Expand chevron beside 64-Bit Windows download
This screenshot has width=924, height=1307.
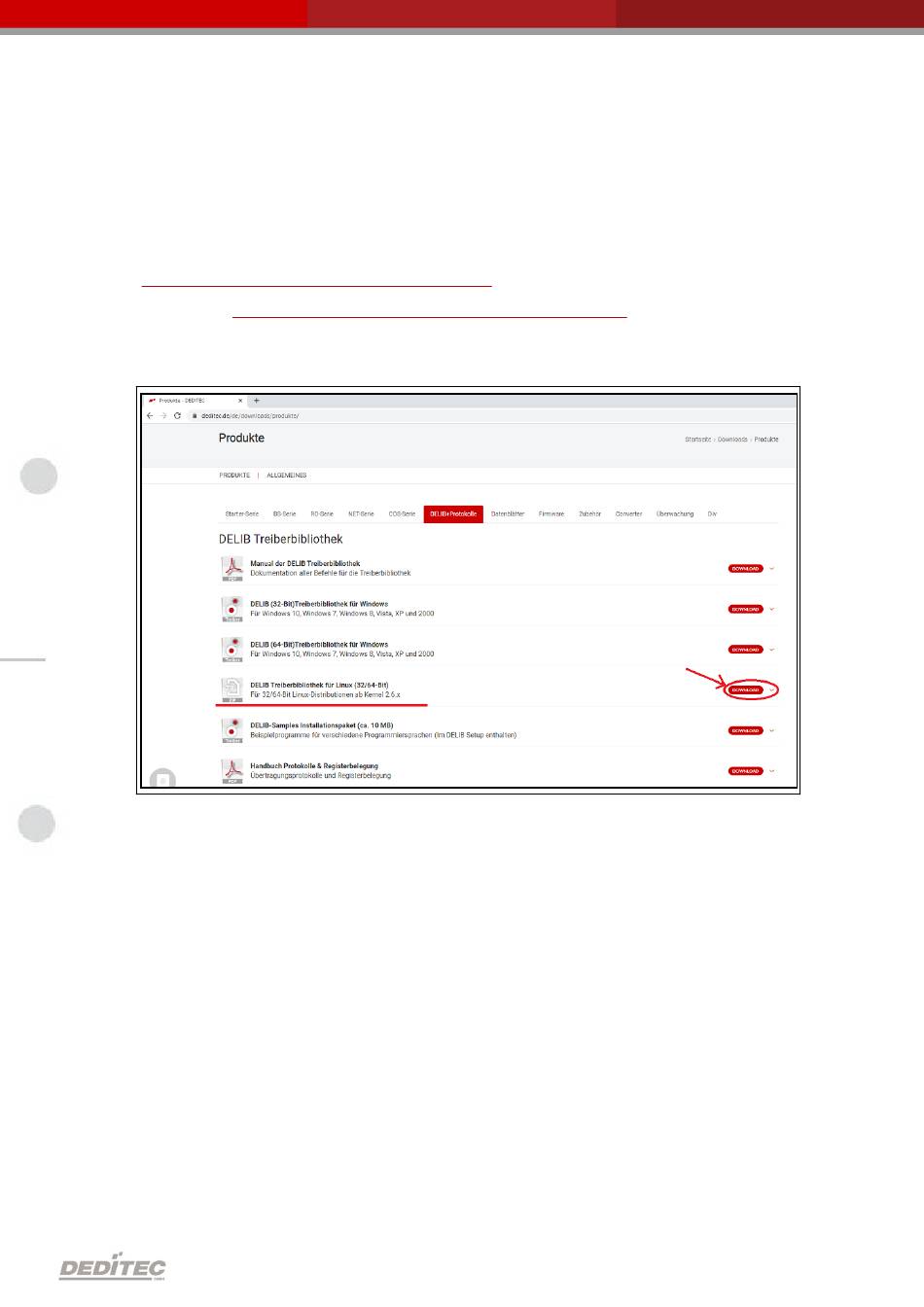coord(772,650)
